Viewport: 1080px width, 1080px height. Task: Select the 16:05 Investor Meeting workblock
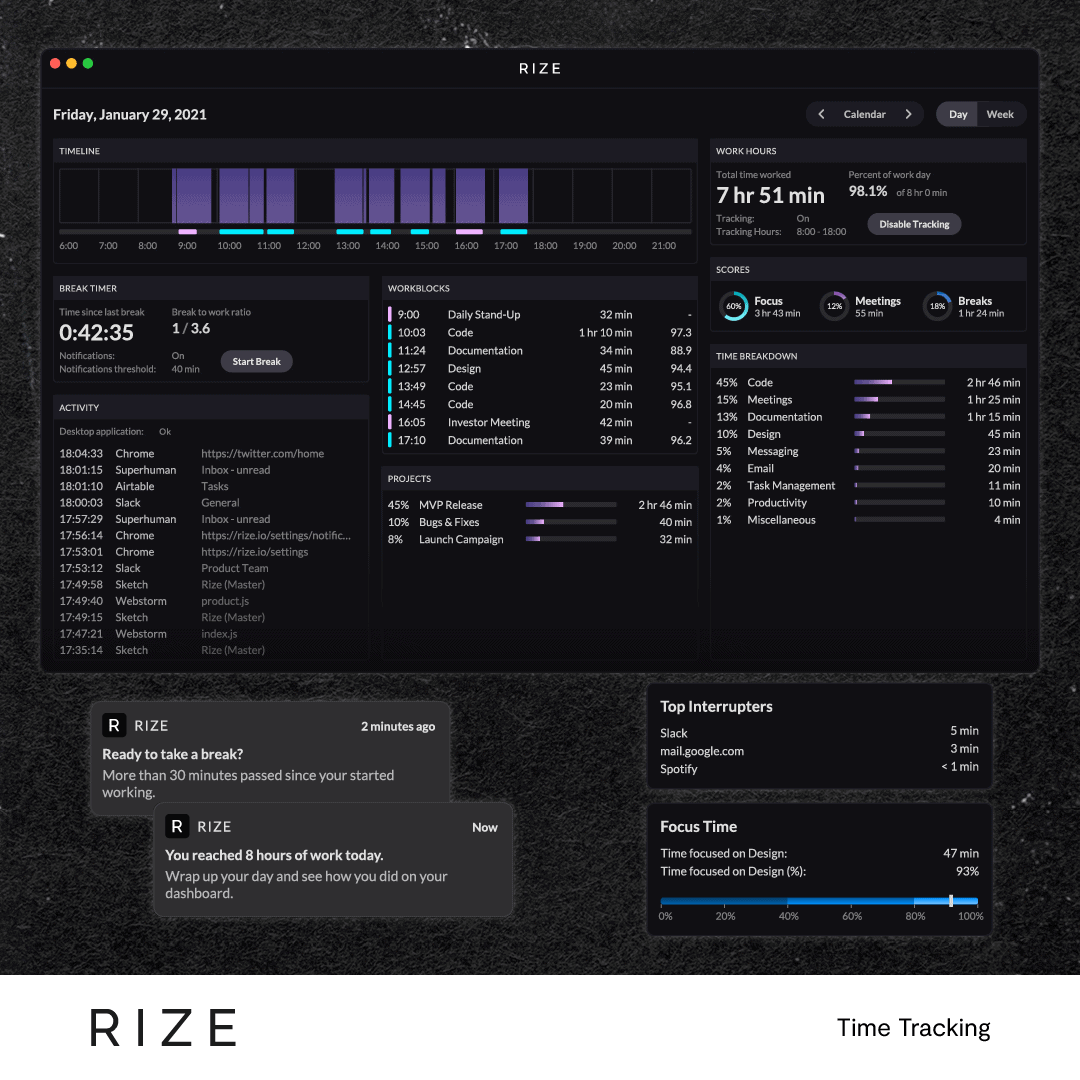click(x=540, y=422)
